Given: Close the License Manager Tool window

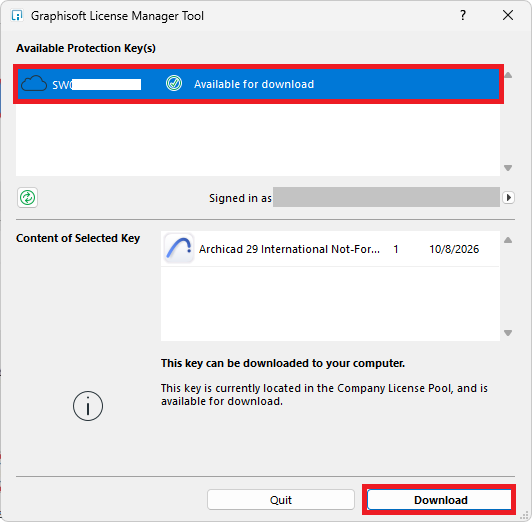Looking at the screenshot, I should click(508, 15).
